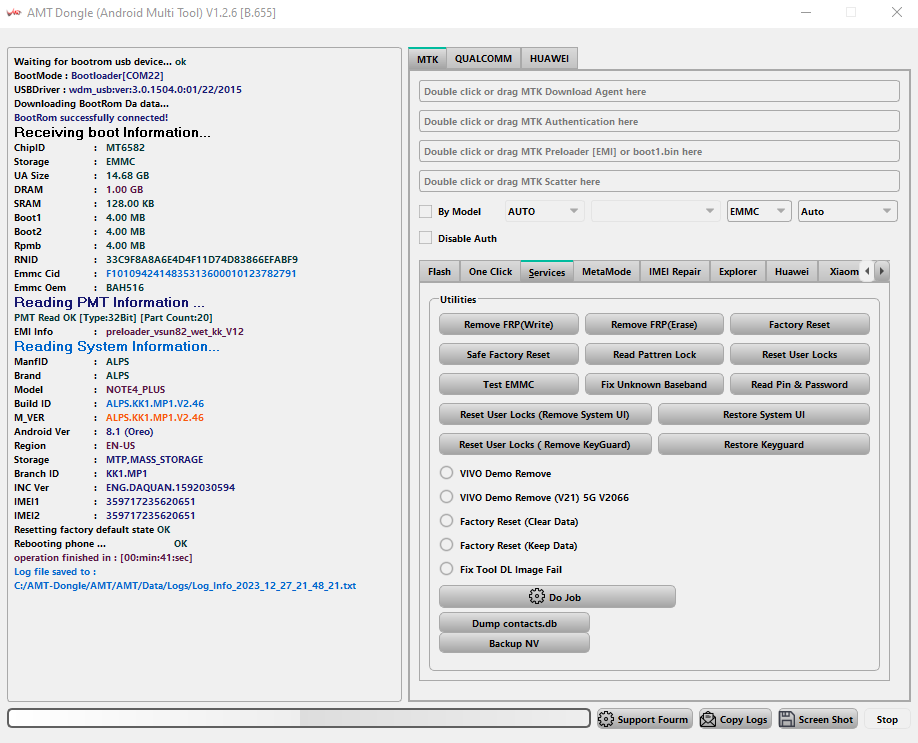Click Safe Factory Reset button
Viewport: 918px width, 743px height.
509,354
